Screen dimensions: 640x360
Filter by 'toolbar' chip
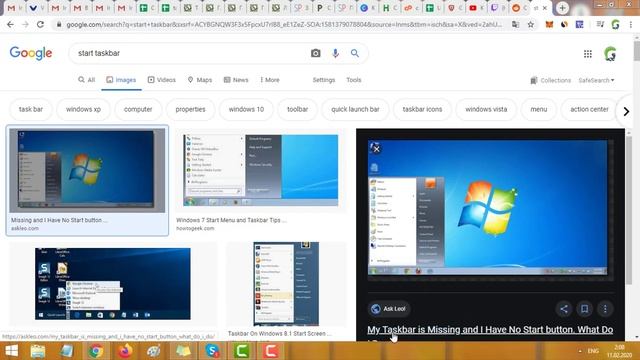pos(297,109)
